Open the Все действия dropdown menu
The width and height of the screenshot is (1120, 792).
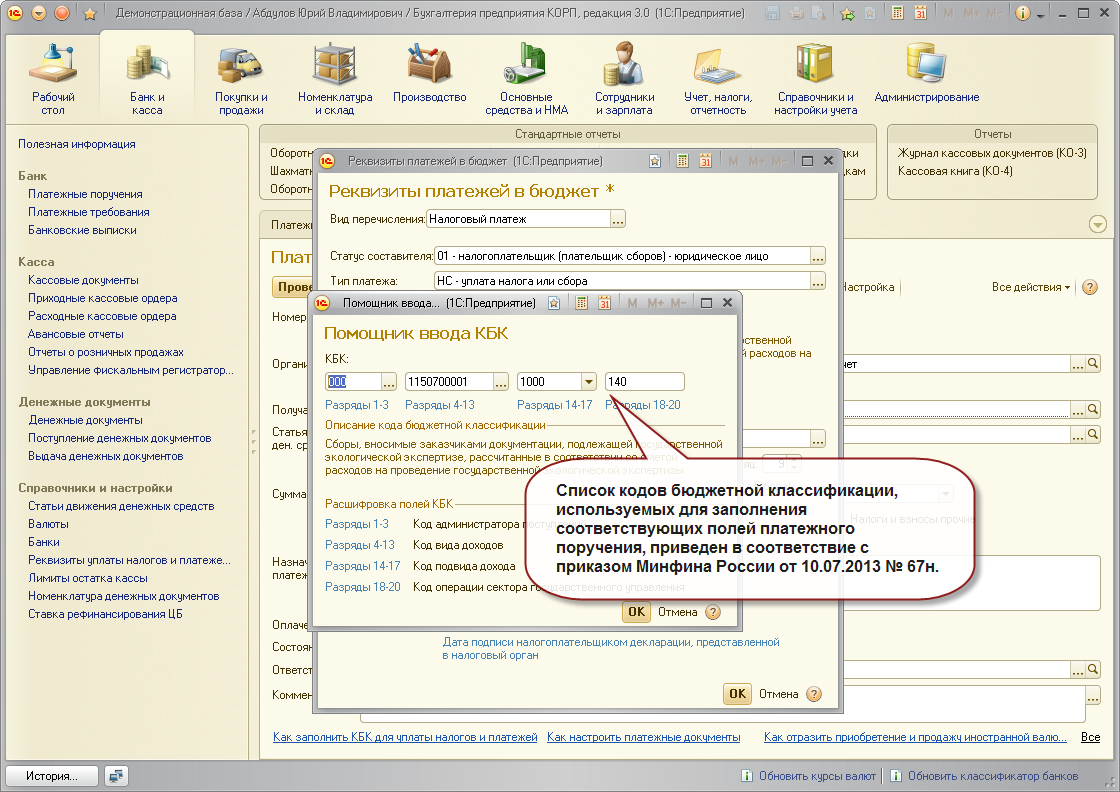[x=1031, y=287]
